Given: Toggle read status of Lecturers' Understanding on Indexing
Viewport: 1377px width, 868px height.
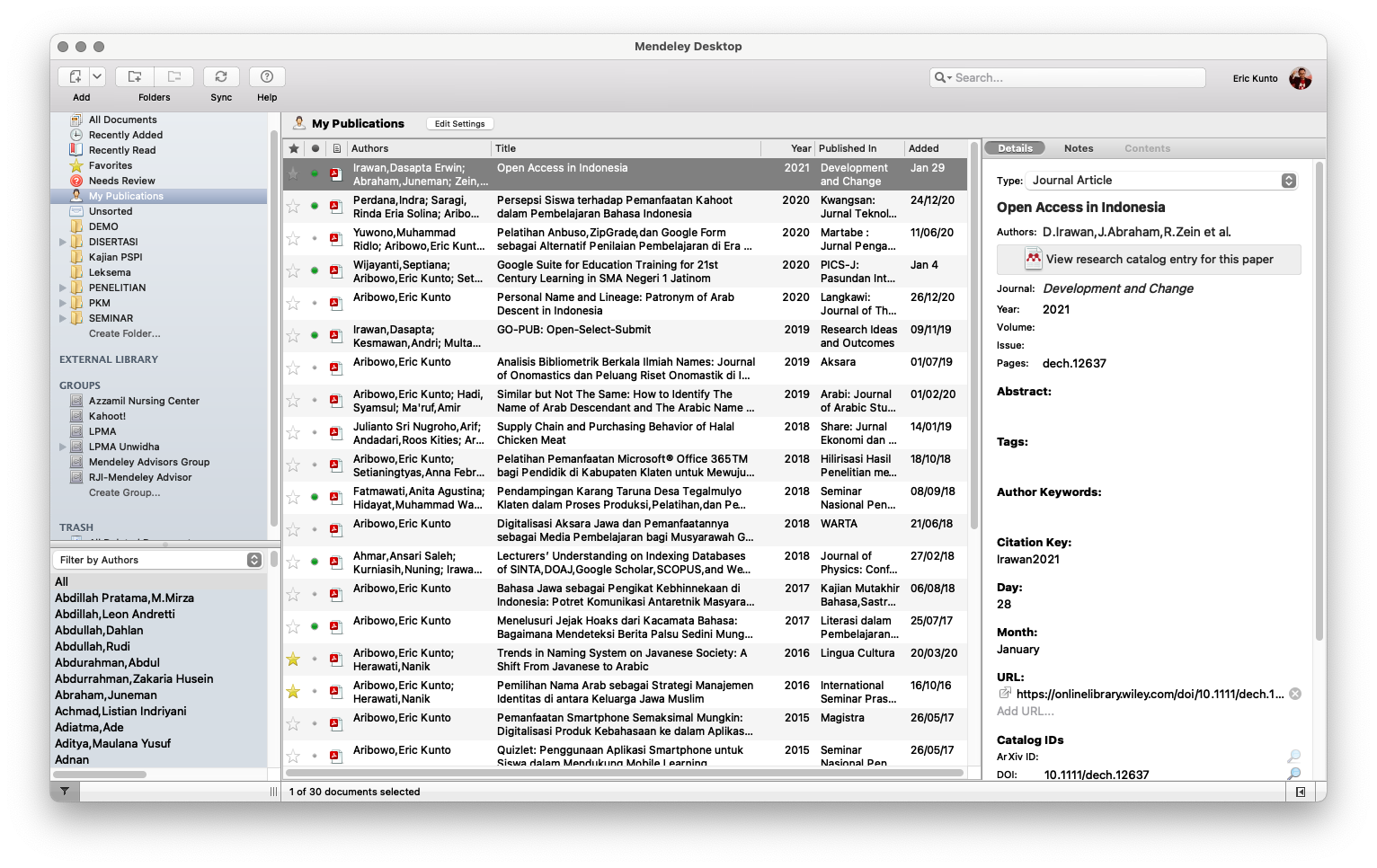Looking at the screenshot, I should pyautogui.click(x=315, y=562).
